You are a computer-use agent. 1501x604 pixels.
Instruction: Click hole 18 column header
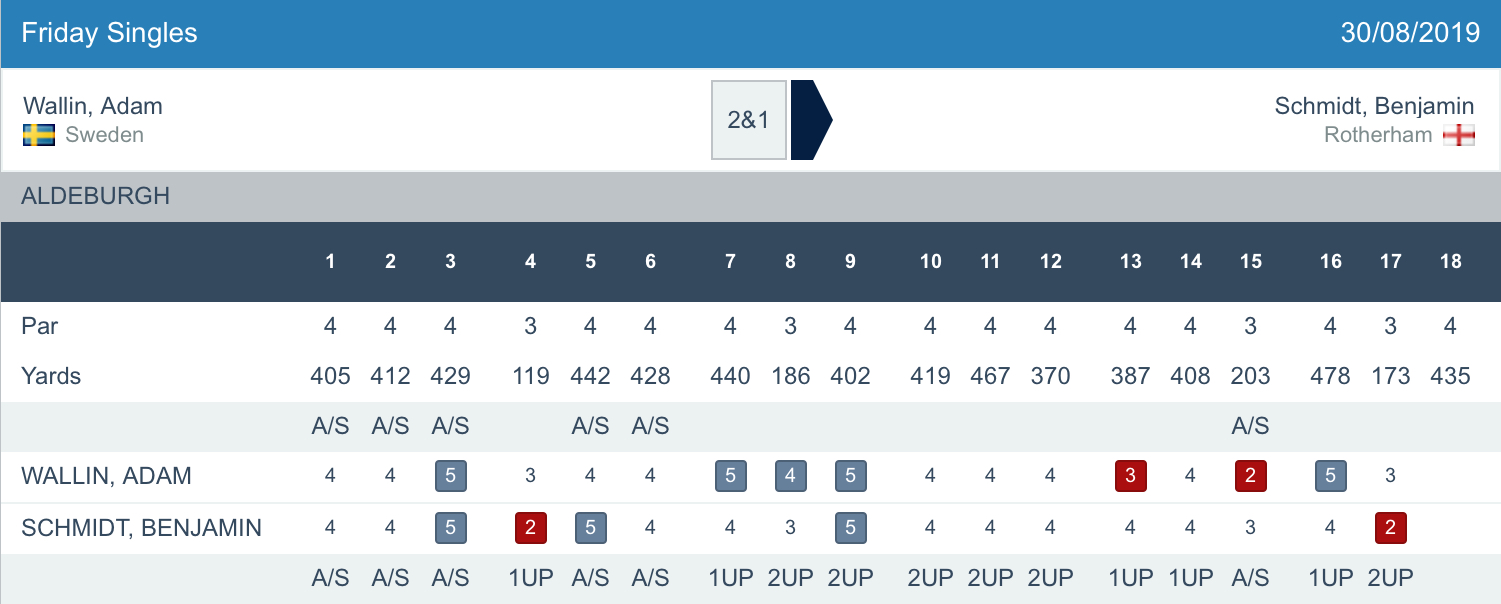tap(1451, 262)
